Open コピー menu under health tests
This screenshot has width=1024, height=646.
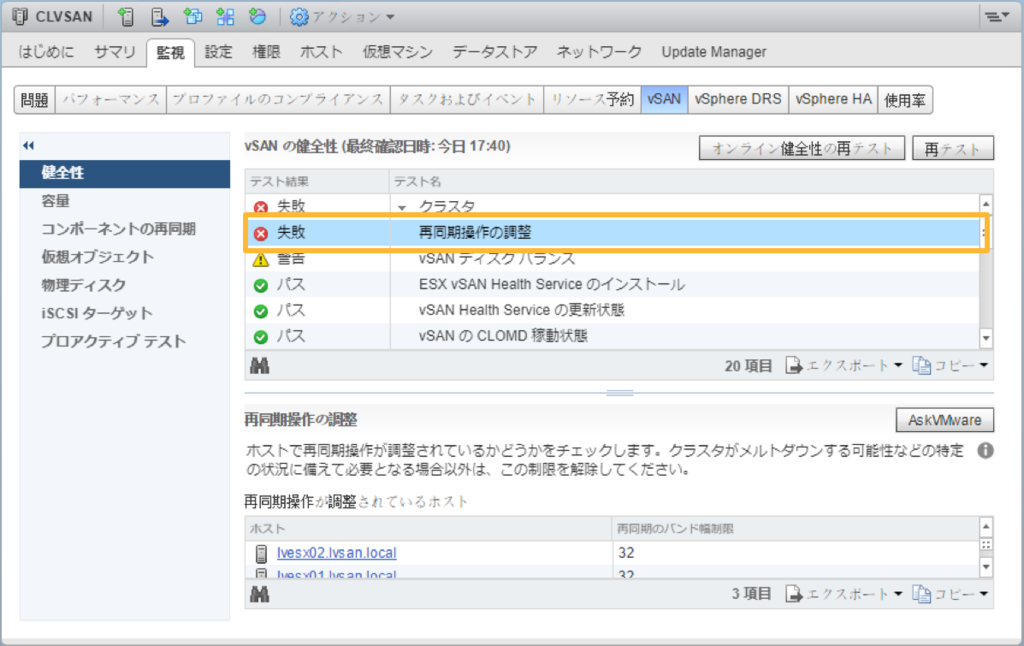(x=950, y=366)
